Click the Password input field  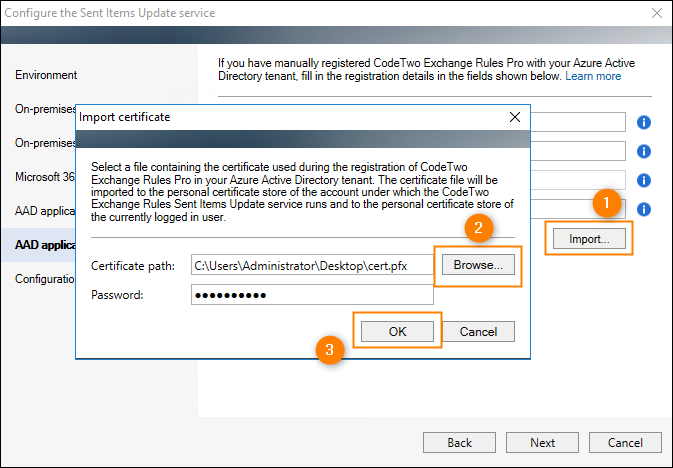point(312,295)
